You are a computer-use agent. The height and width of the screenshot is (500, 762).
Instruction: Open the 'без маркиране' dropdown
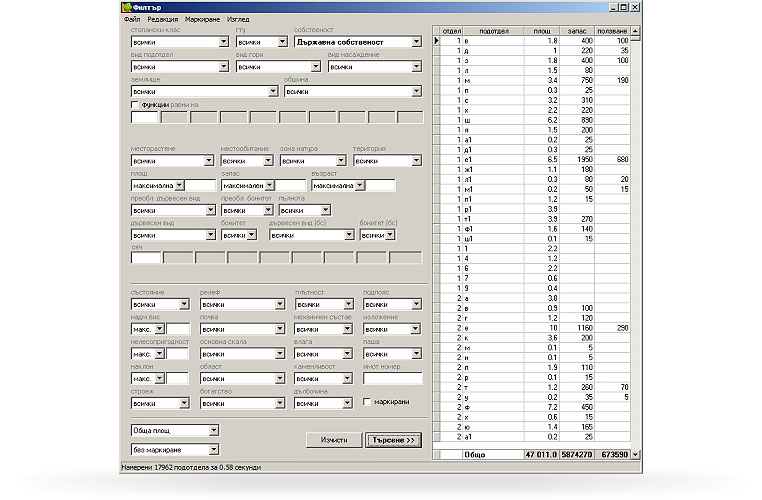click(x=213, y=451)
